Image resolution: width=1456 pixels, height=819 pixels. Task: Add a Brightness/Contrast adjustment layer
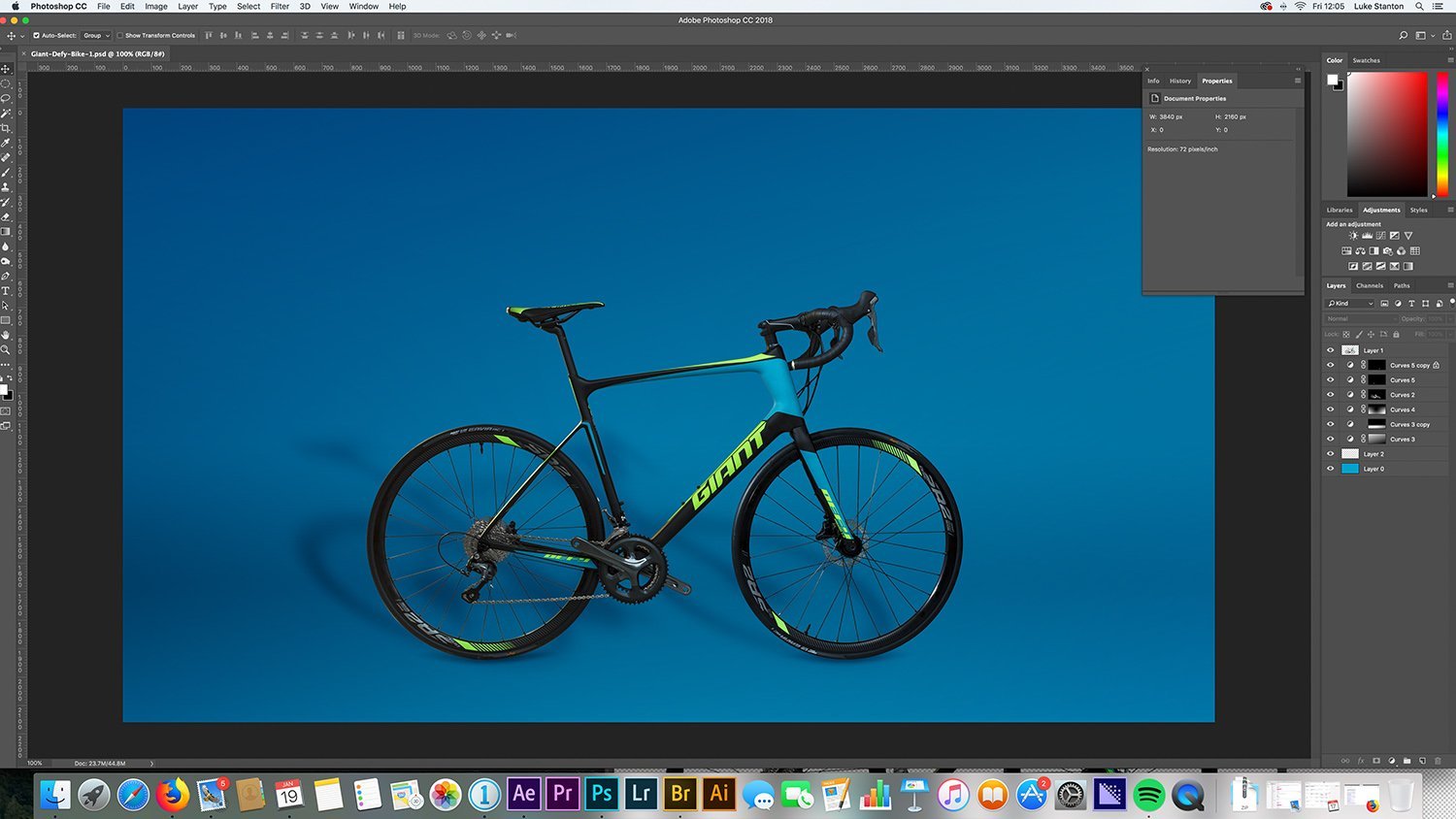(x=1353, y=235)
